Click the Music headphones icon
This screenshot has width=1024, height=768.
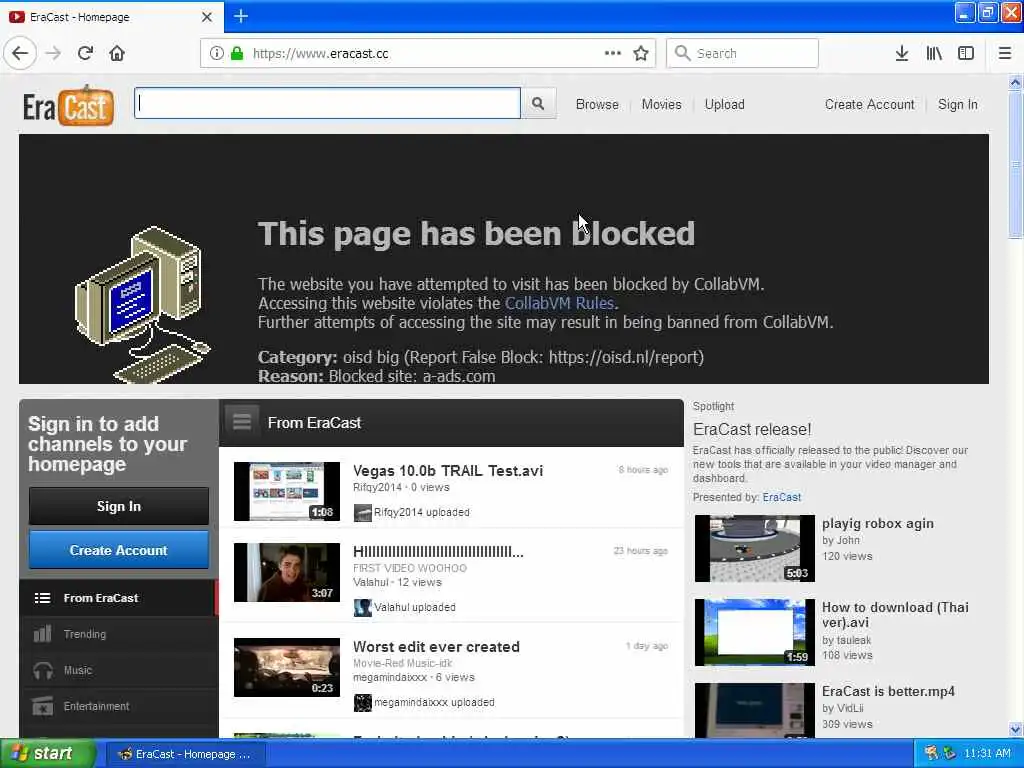(42, 670)
